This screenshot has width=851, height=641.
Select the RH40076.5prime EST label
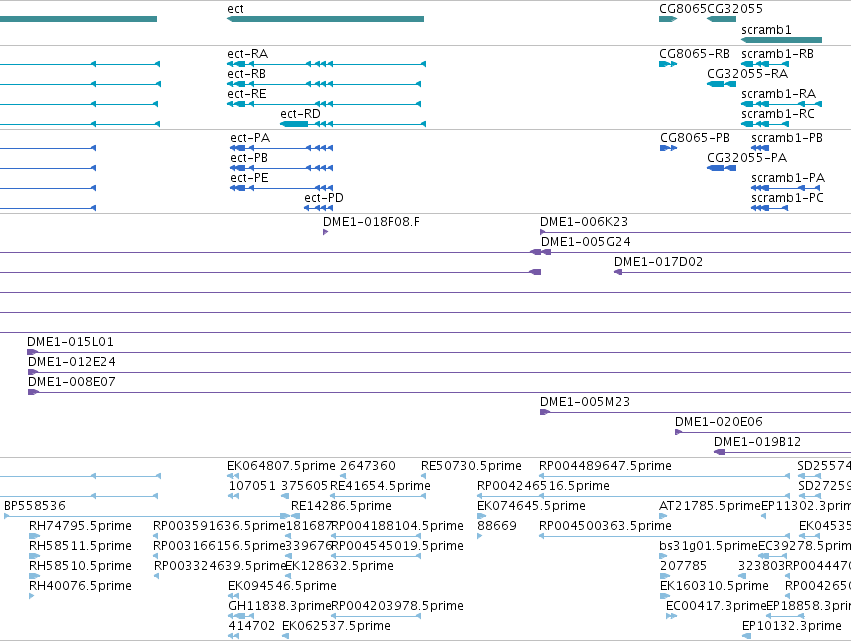click(x=80, y=587)
